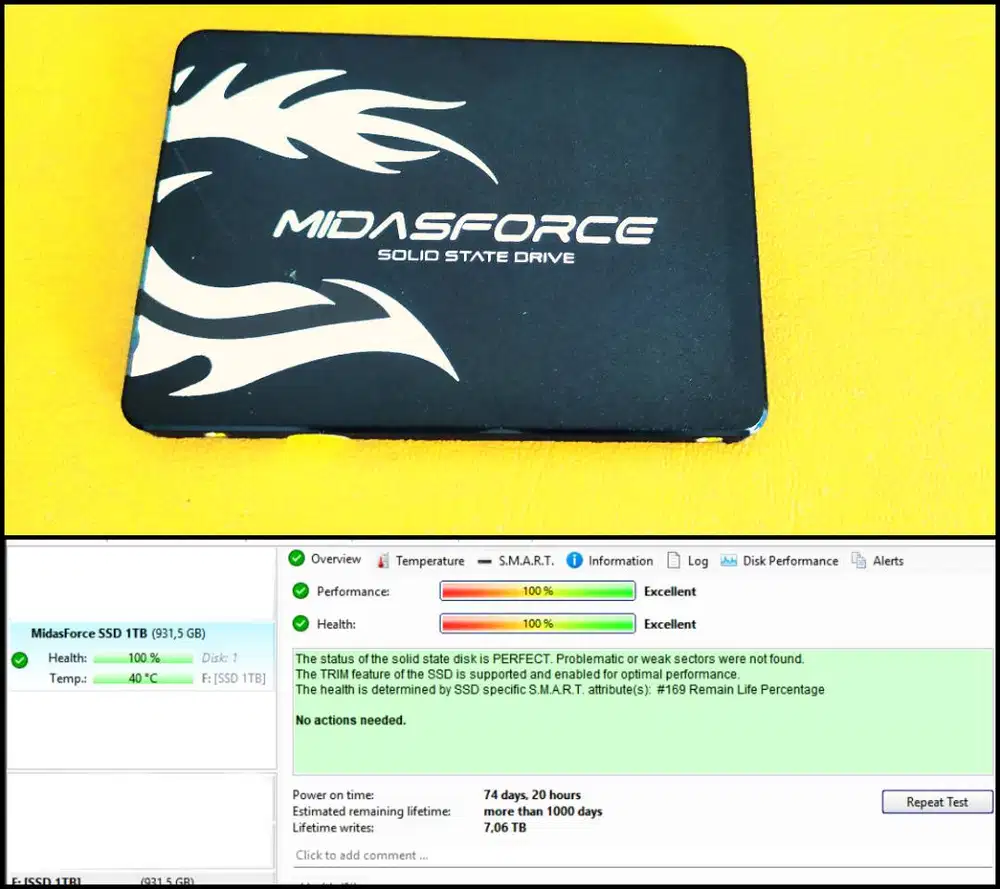Switch to the Disk Performance tab
This screenshot has height=889, width=1000.
coord(779,561)
